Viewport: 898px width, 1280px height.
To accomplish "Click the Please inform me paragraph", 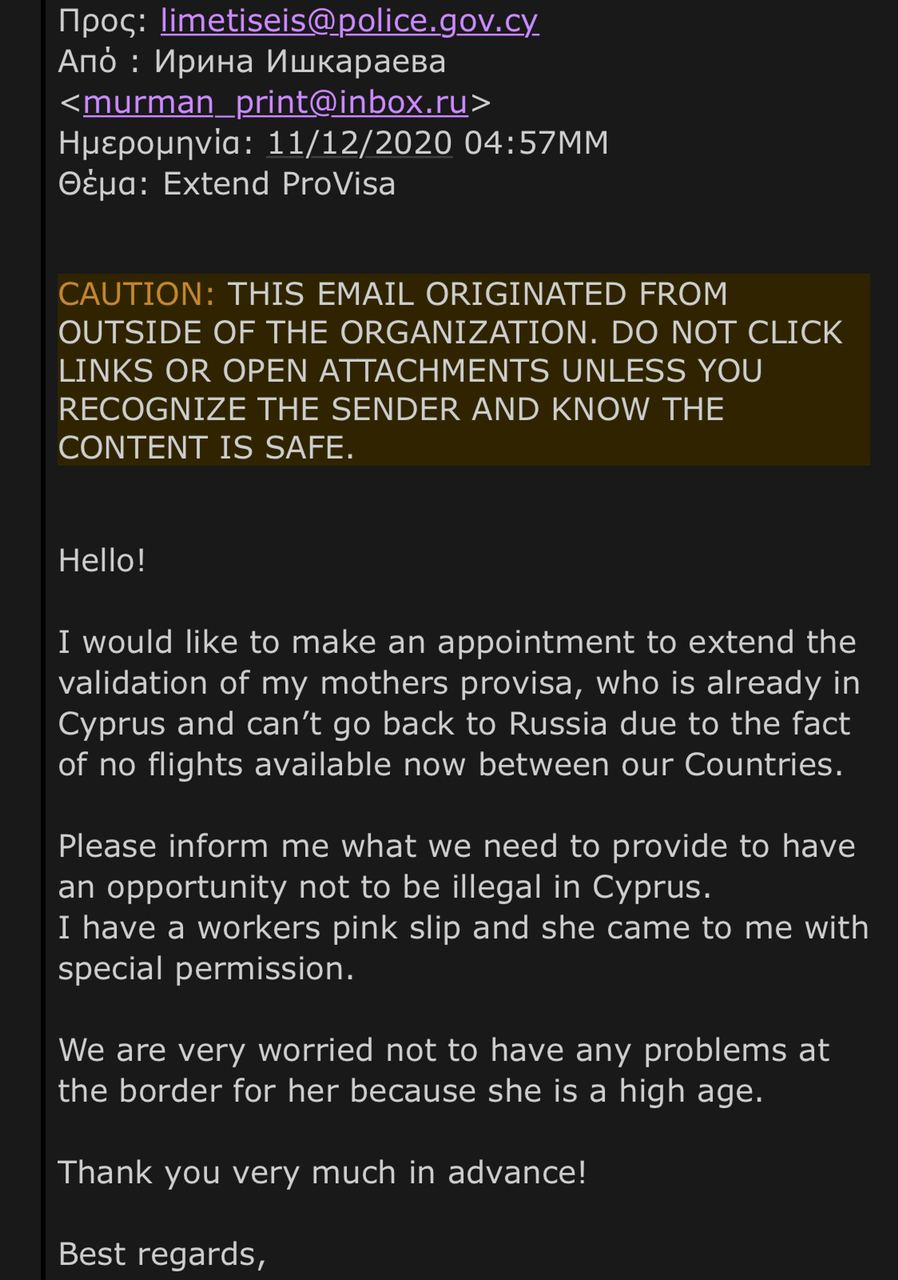I will coord(457,866).
